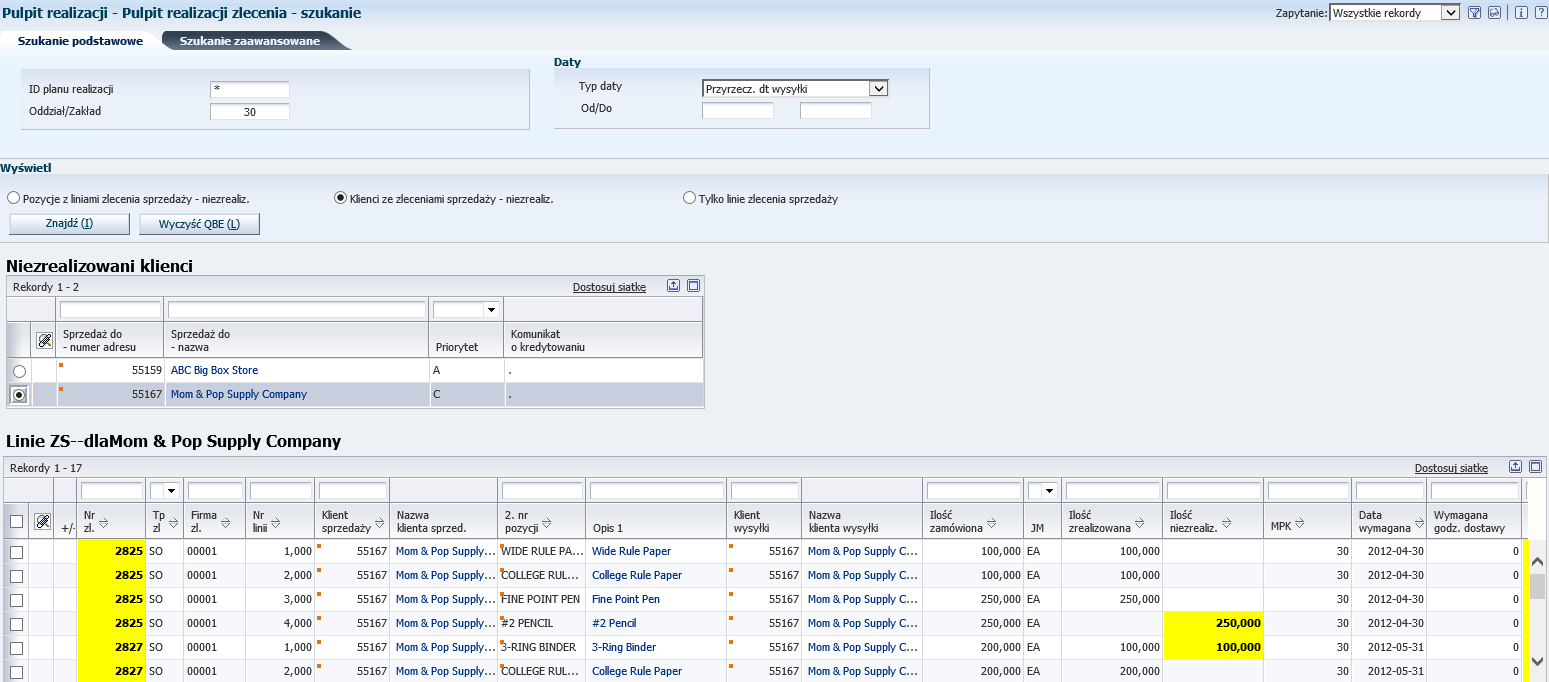Click the glasses browse icon near Zapytanie
Viewport: 1549px width, 682px height.
point(1495,12)
